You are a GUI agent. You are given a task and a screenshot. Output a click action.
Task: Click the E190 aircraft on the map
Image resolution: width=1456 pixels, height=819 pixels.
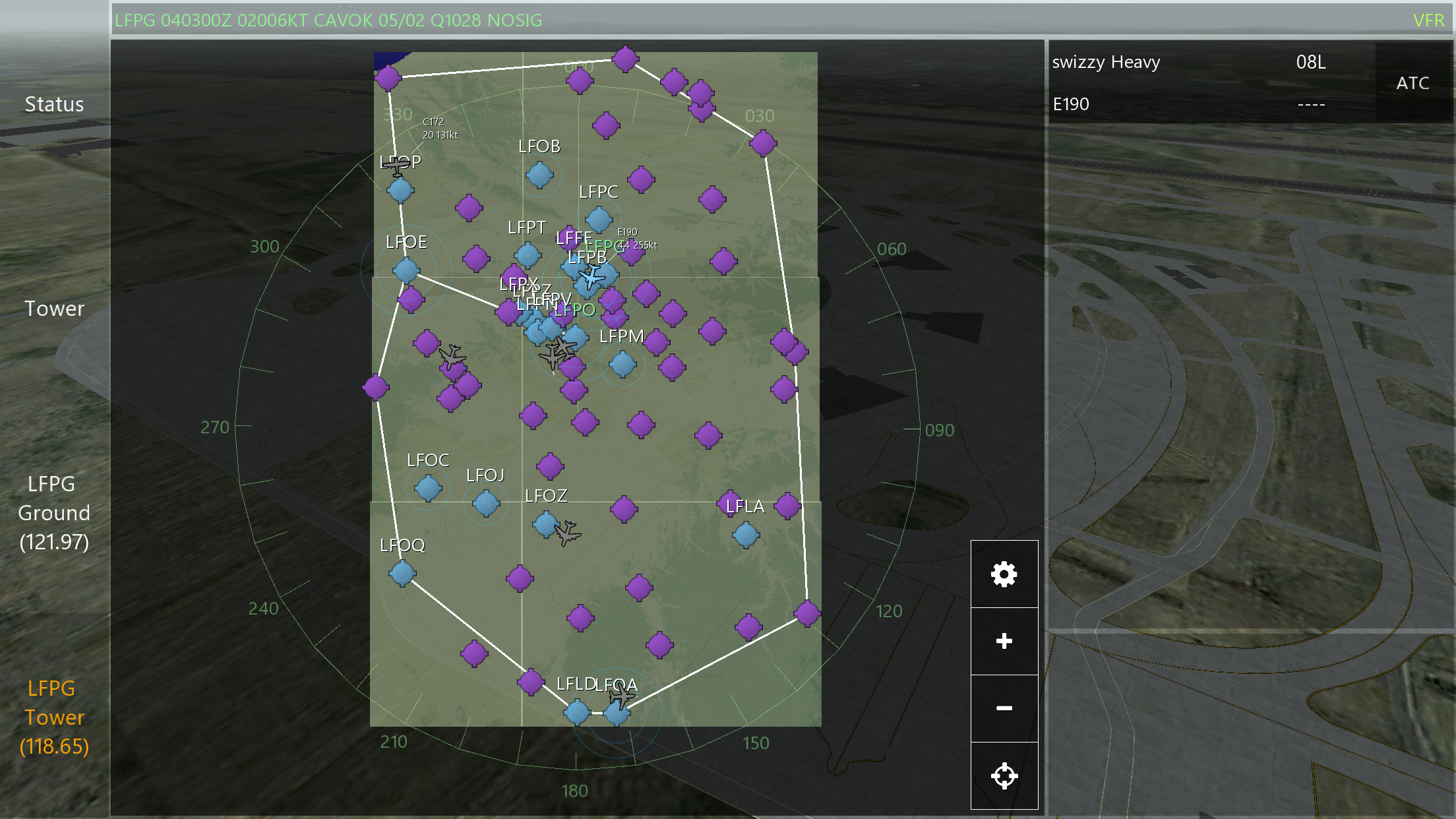[x=591, y=276]
